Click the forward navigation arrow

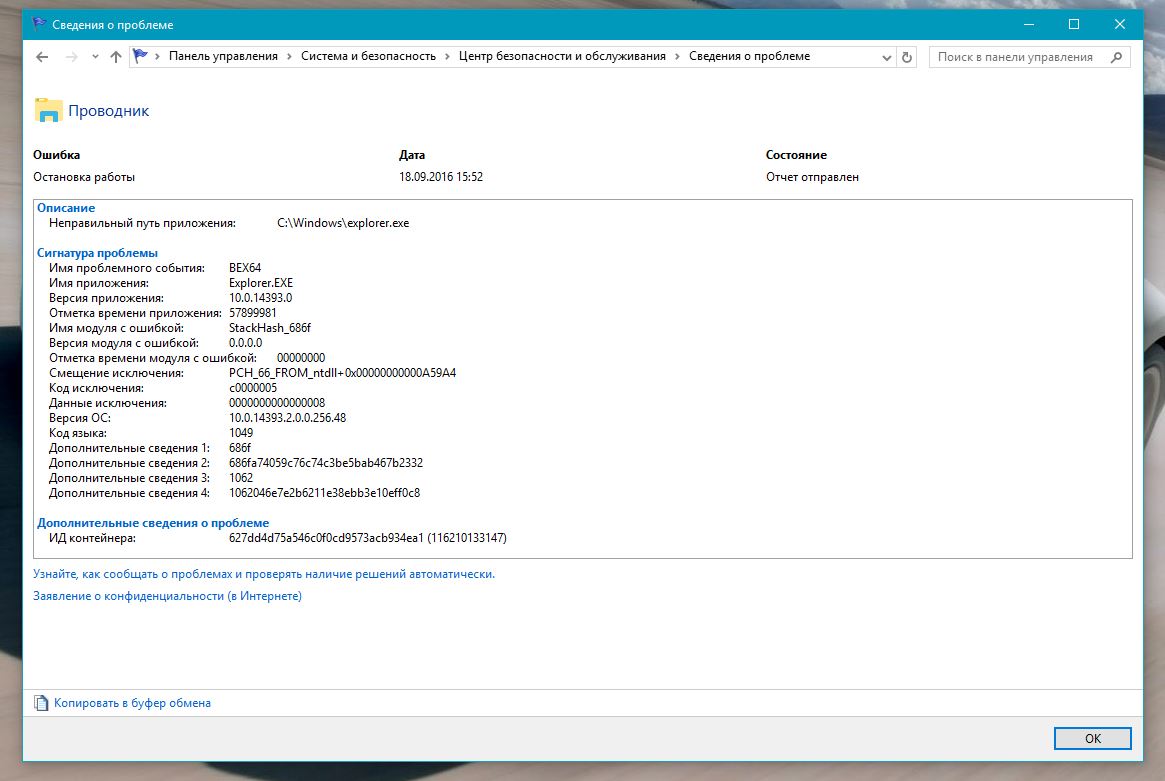point(71,57)
